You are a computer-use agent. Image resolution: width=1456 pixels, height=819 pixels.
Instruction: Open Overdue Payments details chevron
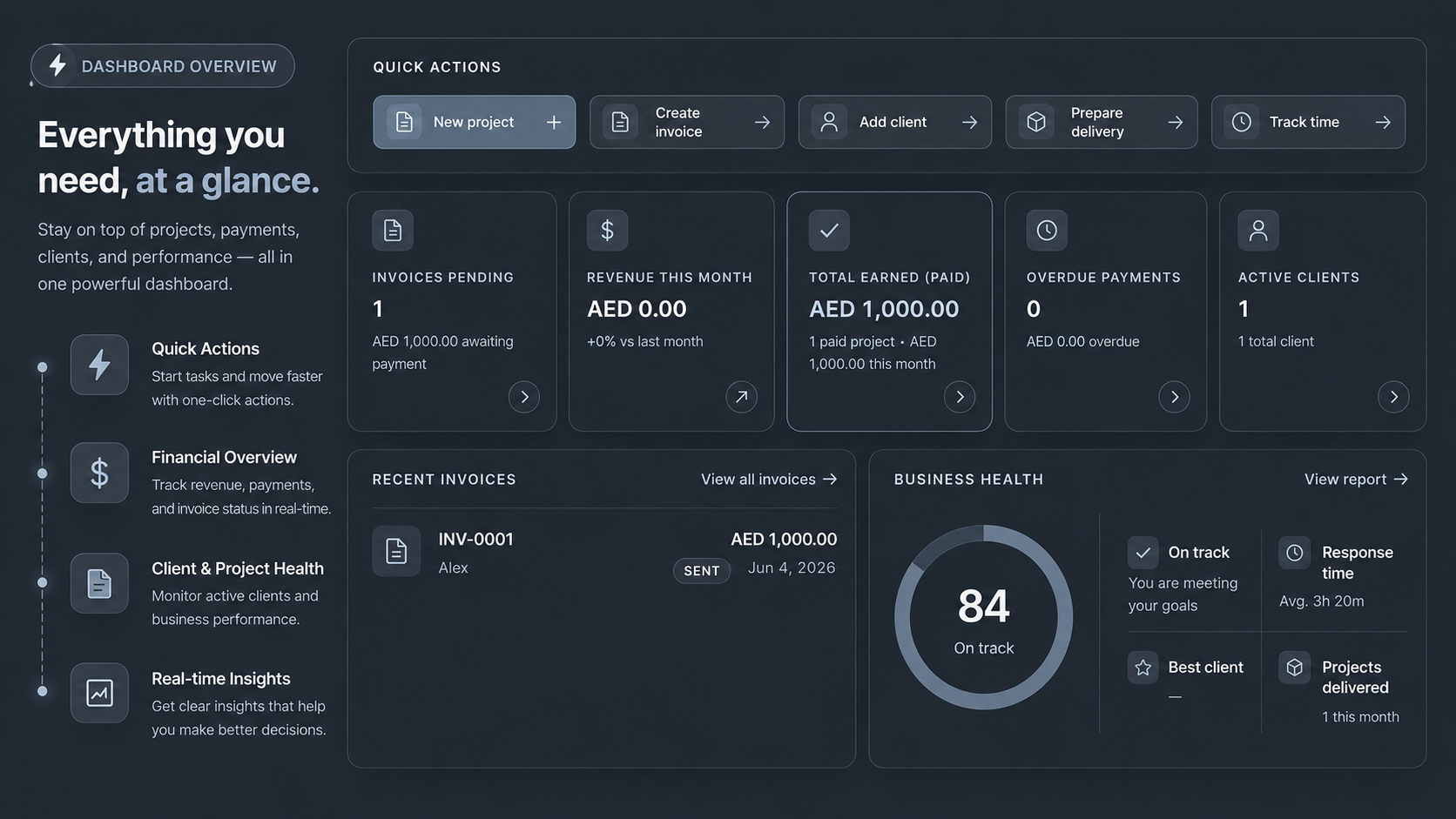[1174, 397]
